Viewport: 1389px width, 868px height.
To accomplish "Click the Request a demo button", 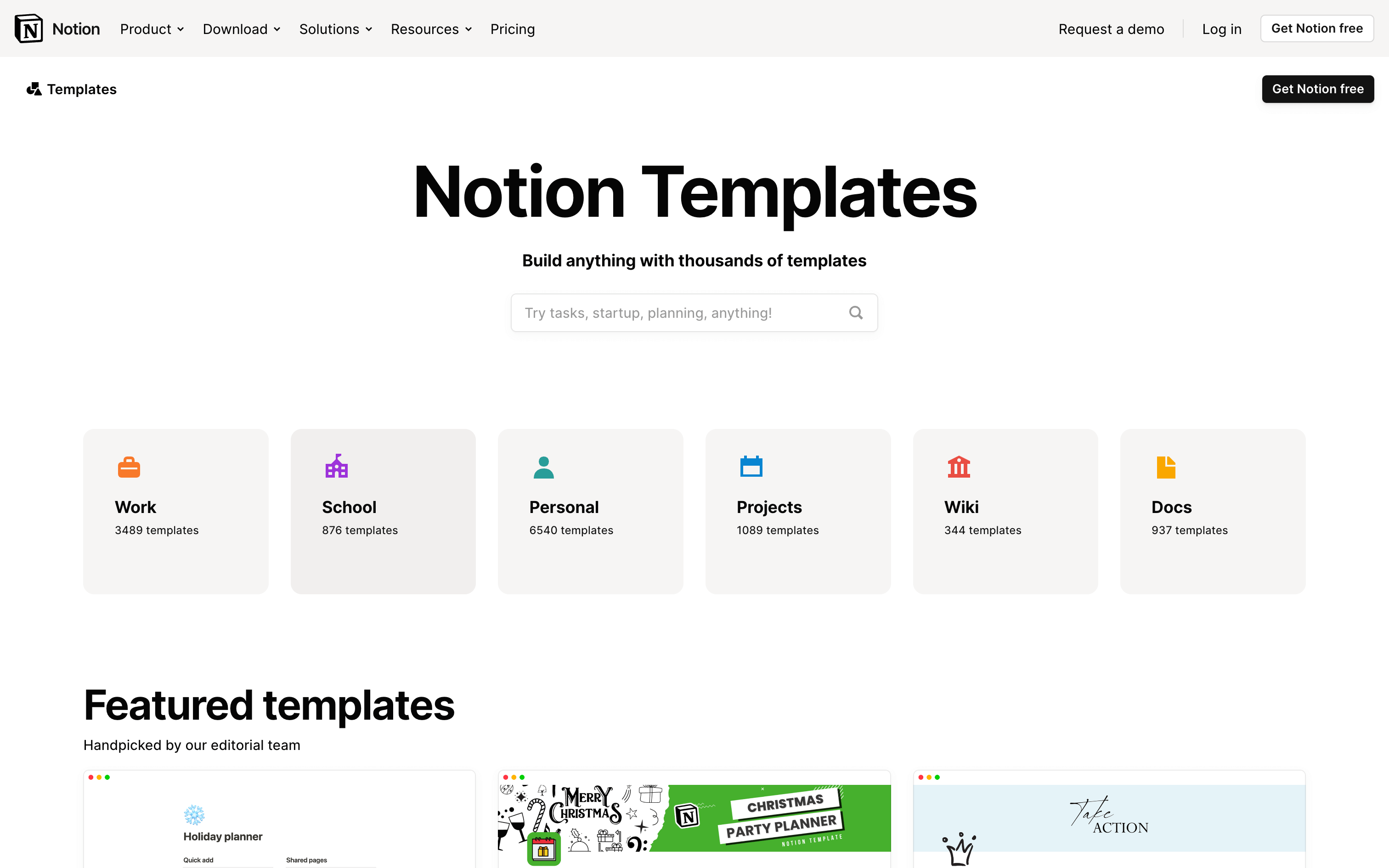I will point(1111,28).
